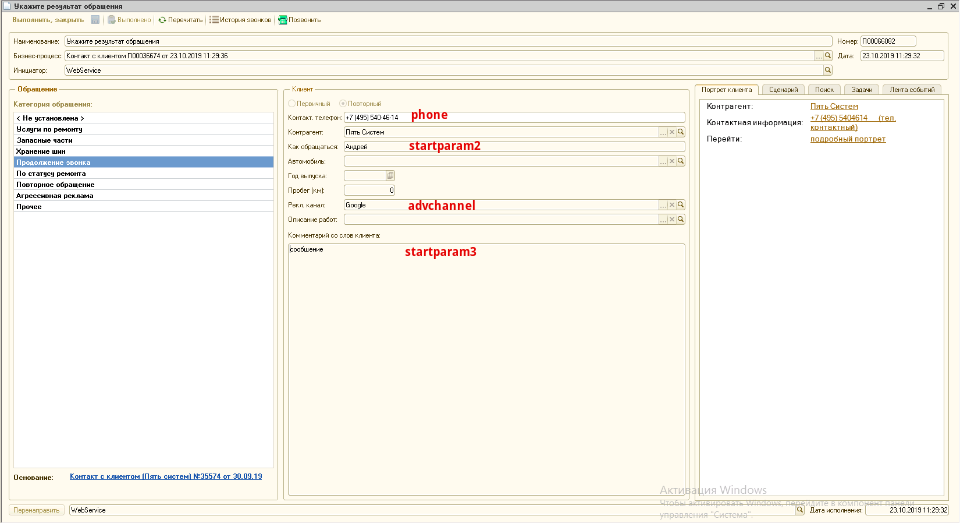Open selection list for Автомобиль field
This screenshot has width=960, height=523.
click(662, 161)
